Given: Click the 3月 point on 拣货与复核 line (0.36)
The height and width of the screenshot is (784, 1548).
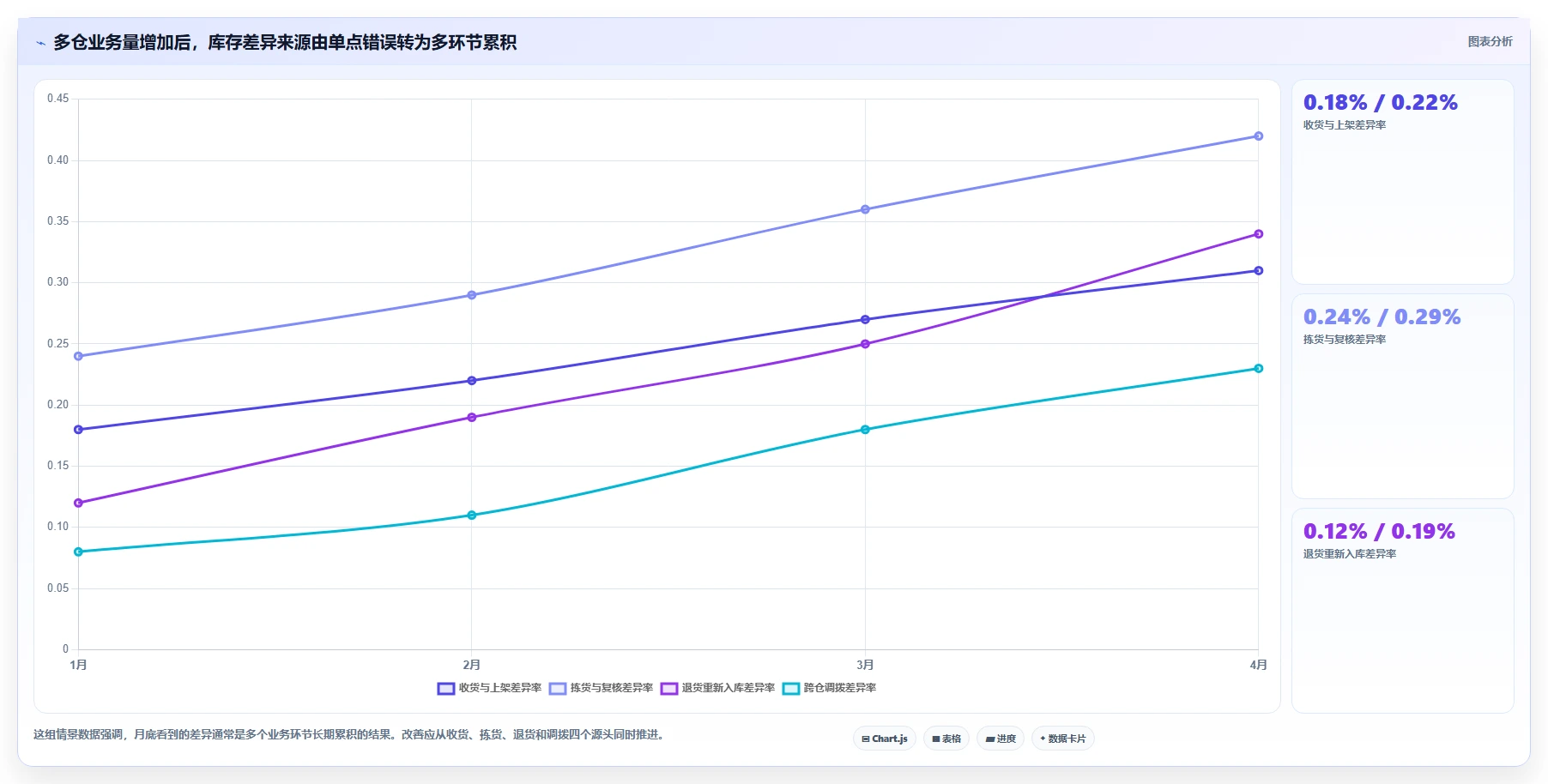Looking at the screenshot, I should tap(865, 209).
